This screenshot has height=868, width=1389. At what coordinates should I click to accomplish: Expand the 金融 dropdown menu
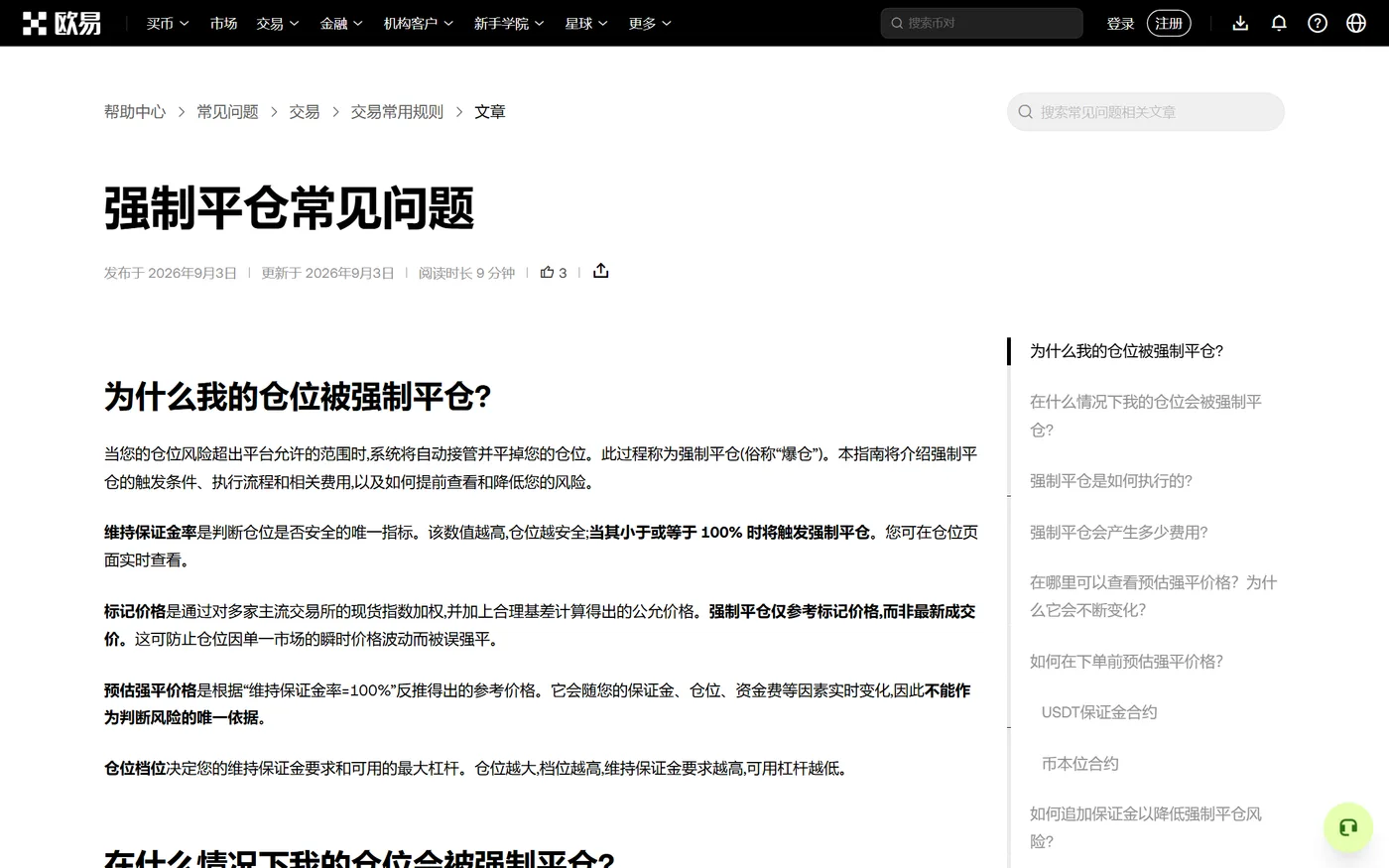click(x=341, y=23)
